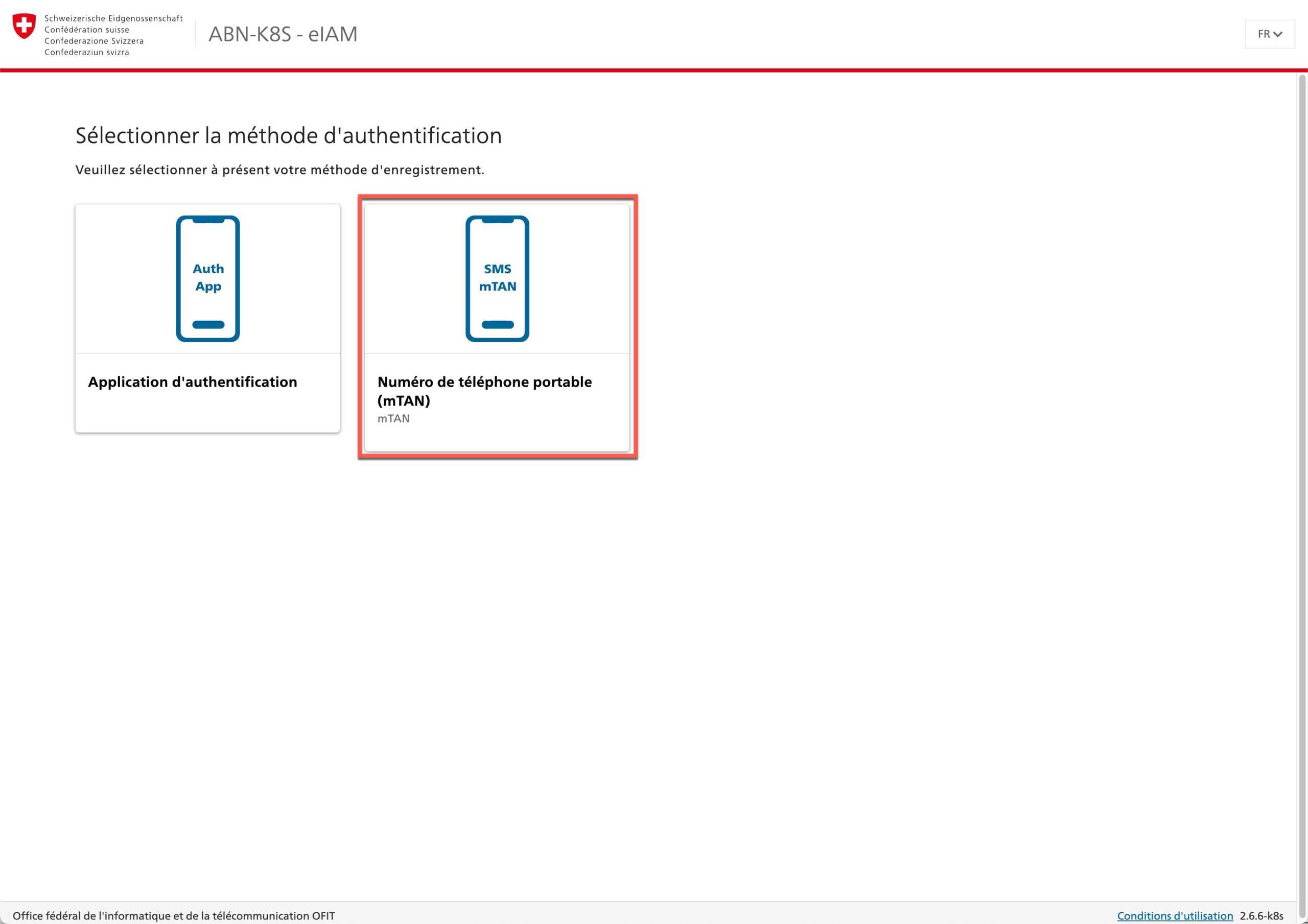The height and width of the screenshot is (924, 1308).
Task: Click the Schweizerische Eidgenossenschaft confederation text
Action: [x=113, y=18]
